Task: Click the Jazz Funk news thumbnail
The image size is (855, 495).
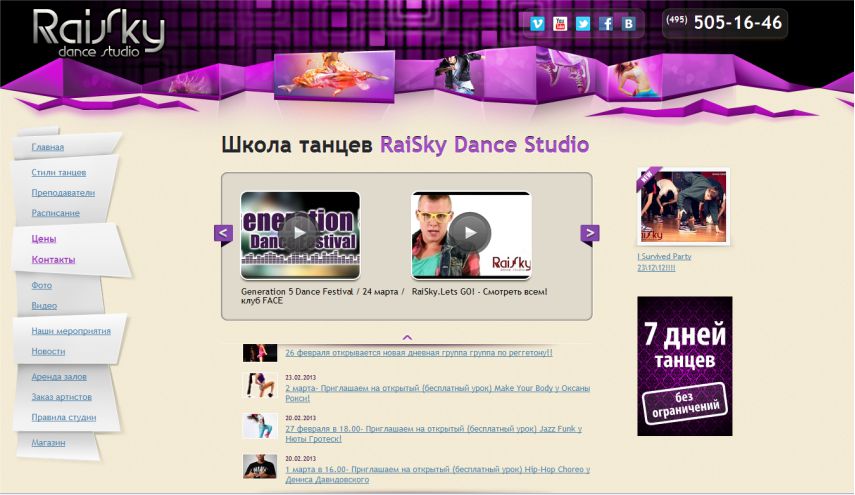Action: tap(260, 426)
